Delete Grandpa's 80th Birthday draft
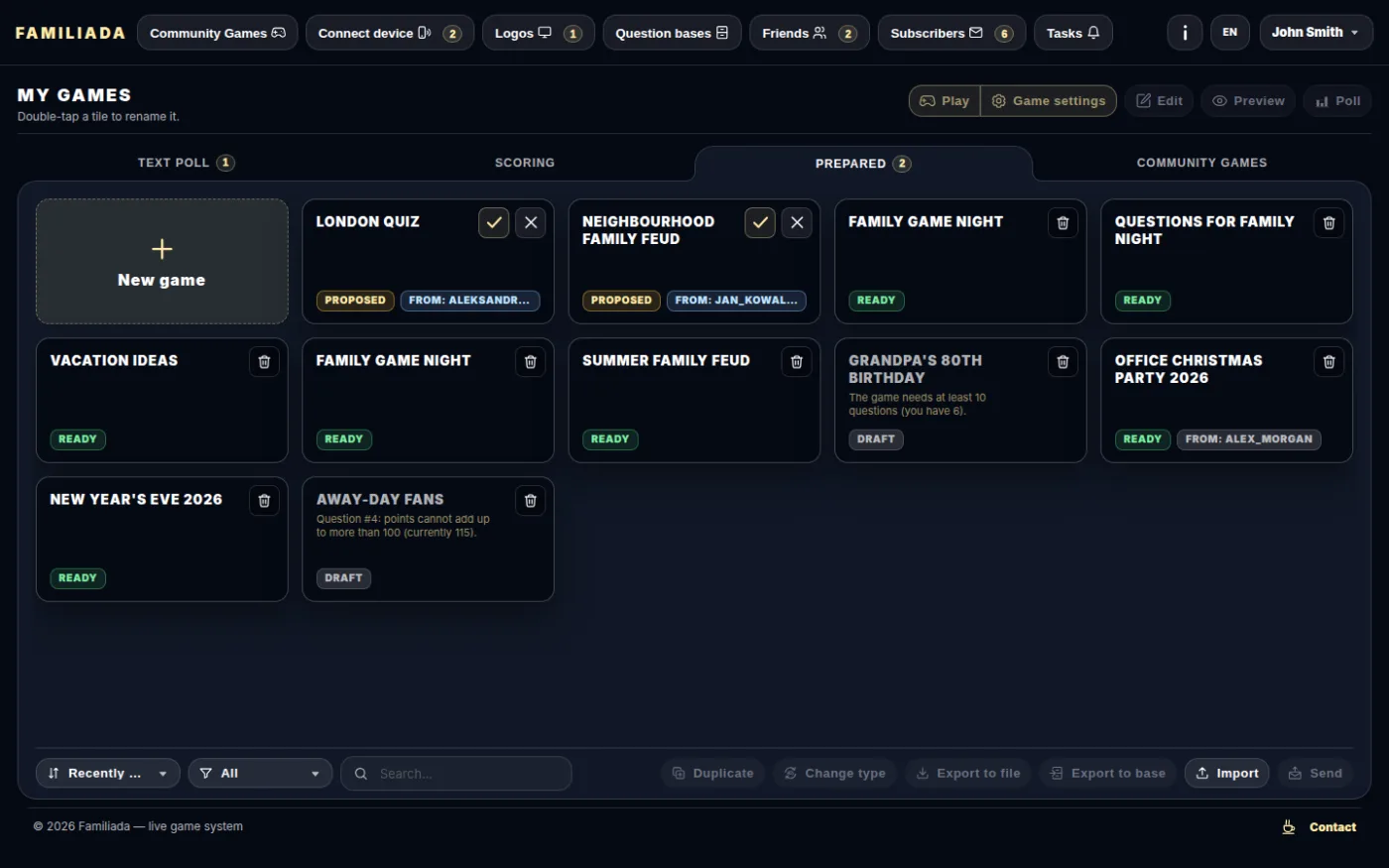The image size is (1389, 868). click(x=1063, y=361)
